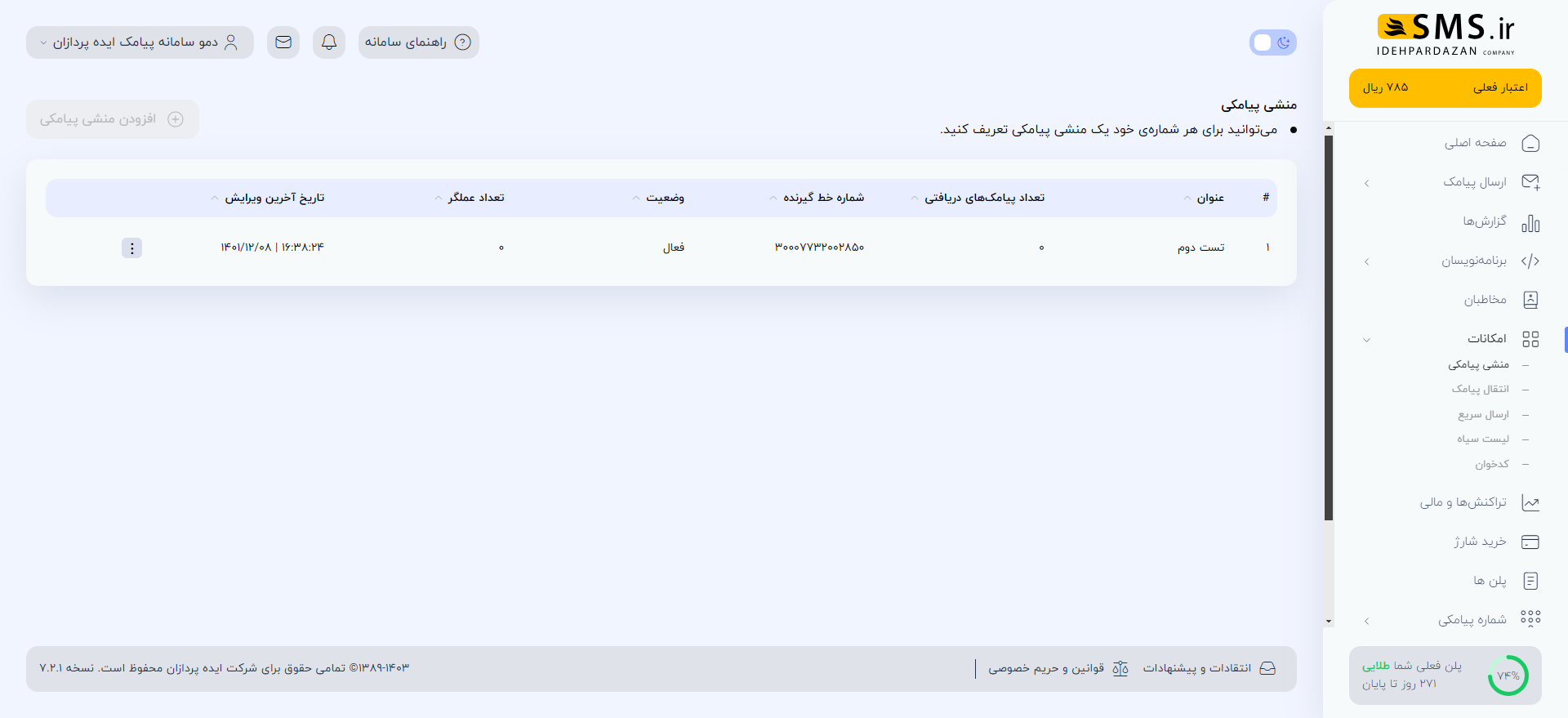Image resolution: width=1568 pixels, height=718 pixels.
Task: Open the messages envelope icon
Action: pyautogui.click(x=283, y=42)
